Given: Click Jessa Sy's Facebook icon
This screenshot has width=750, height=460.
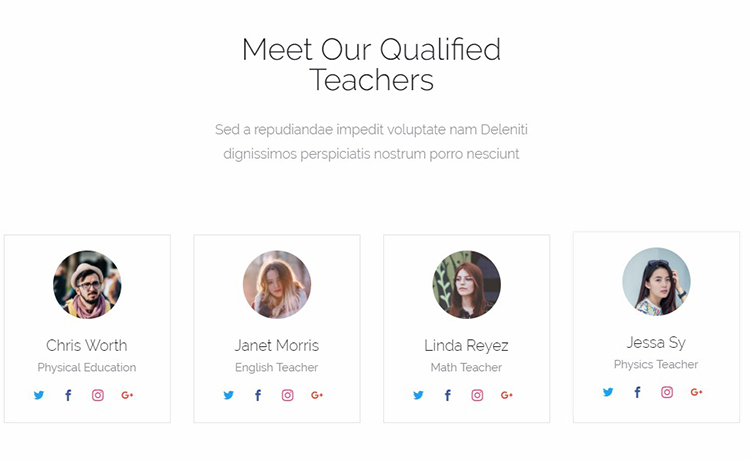Looking at the screenshot, I should tap(638, 392).
